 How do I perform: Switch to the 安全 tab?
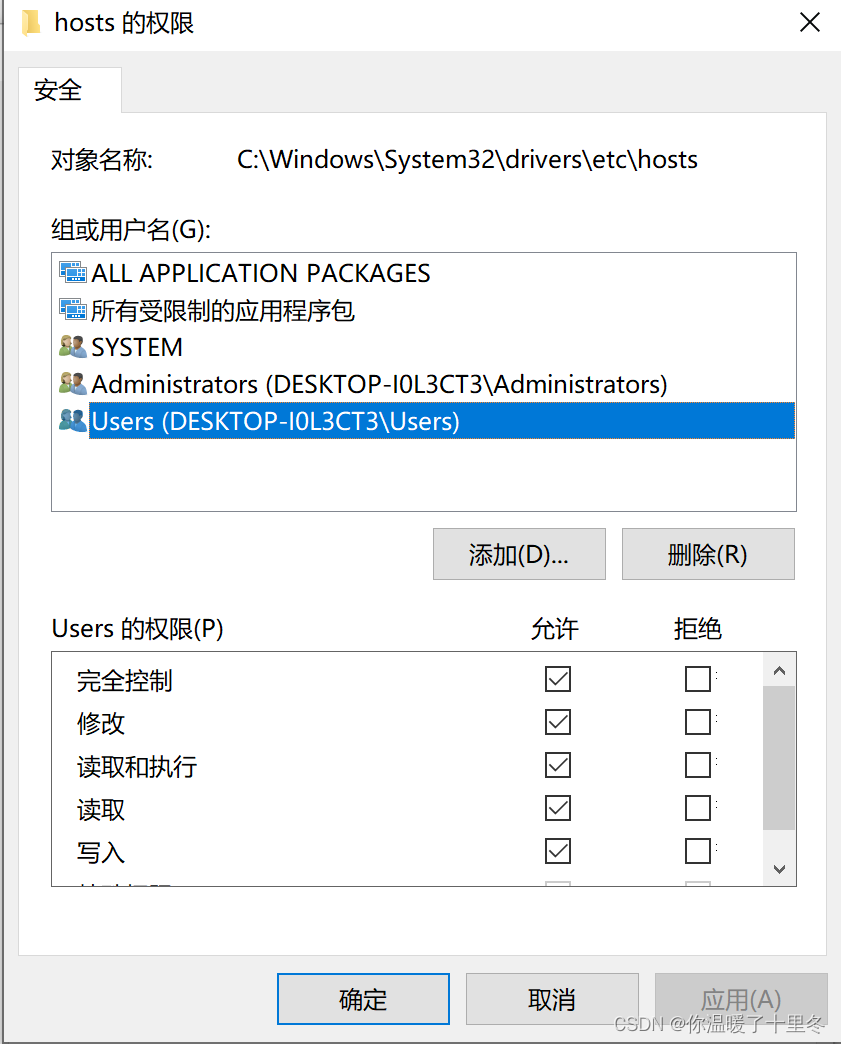coord(57,90)
